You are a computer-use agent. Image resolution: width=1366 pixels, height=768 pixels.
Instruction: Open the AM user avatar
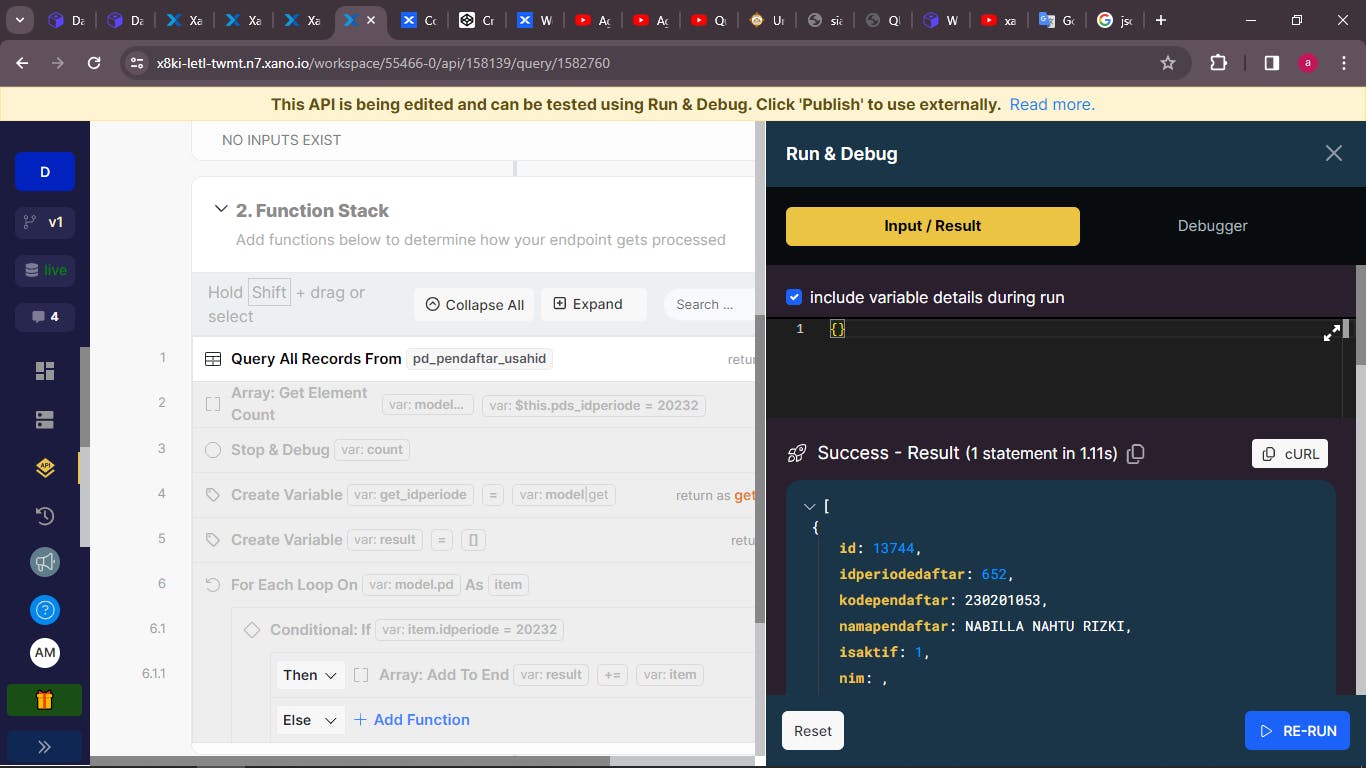(x=45, y=653)
